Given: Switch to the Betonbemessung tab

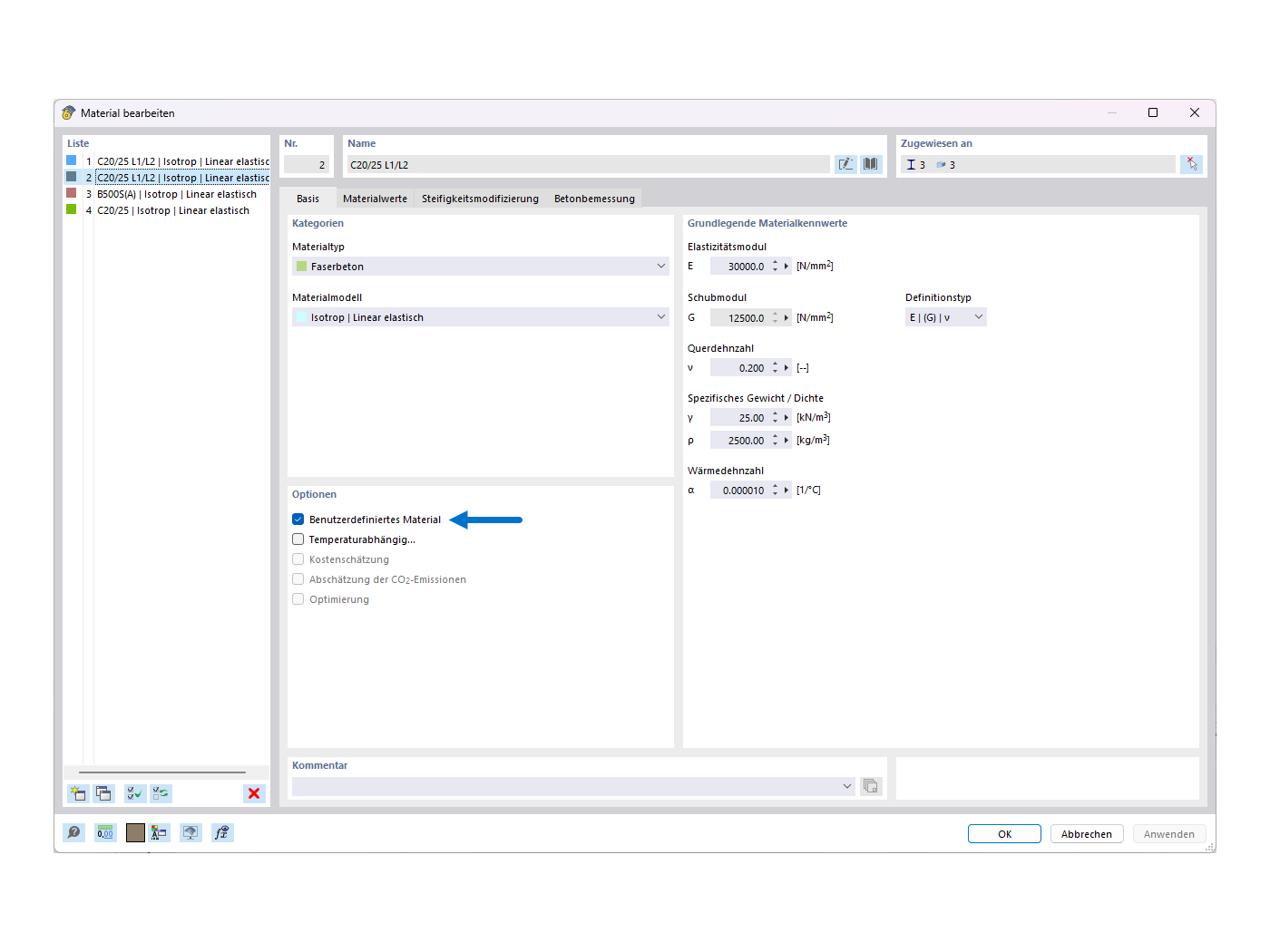Looking at the screenshot, I should tap(594, 198).
